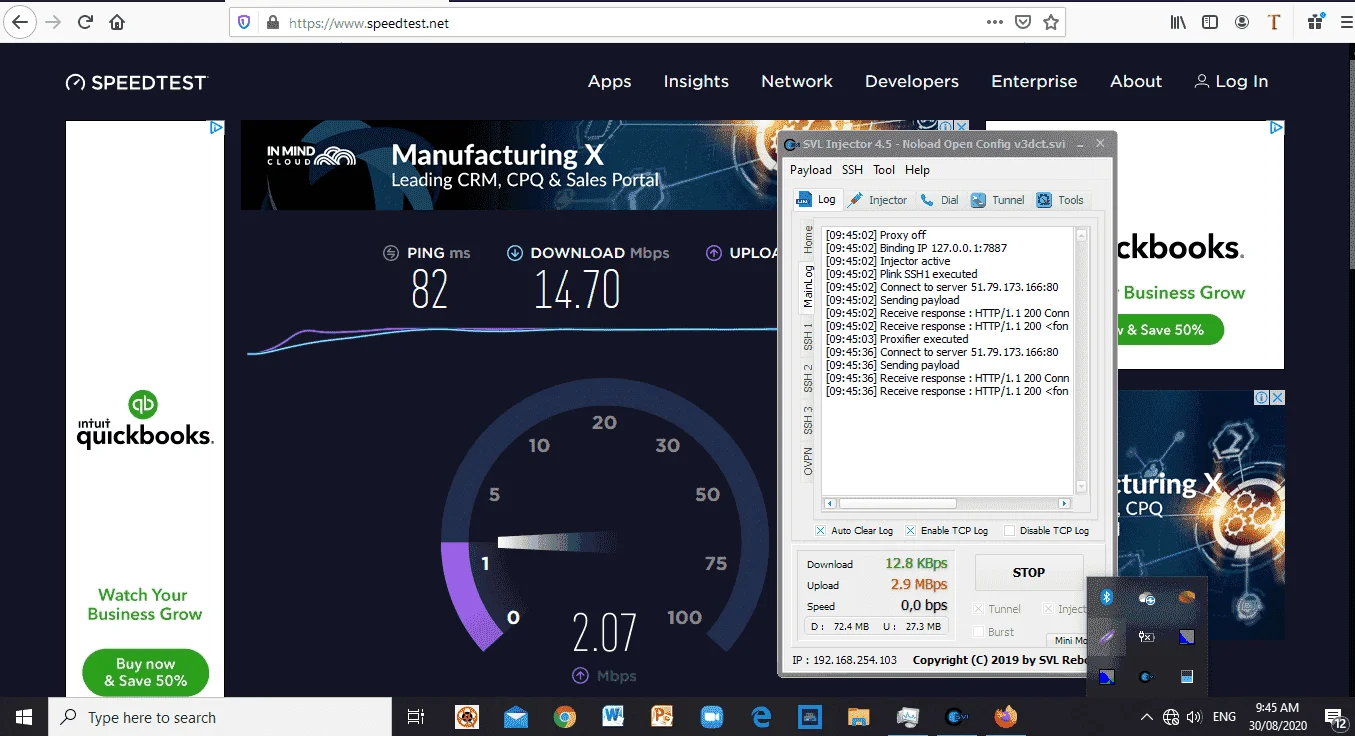Open Mail app from taskbar
Viewport: 1355px width, 736px height.
tap(516, 717)
